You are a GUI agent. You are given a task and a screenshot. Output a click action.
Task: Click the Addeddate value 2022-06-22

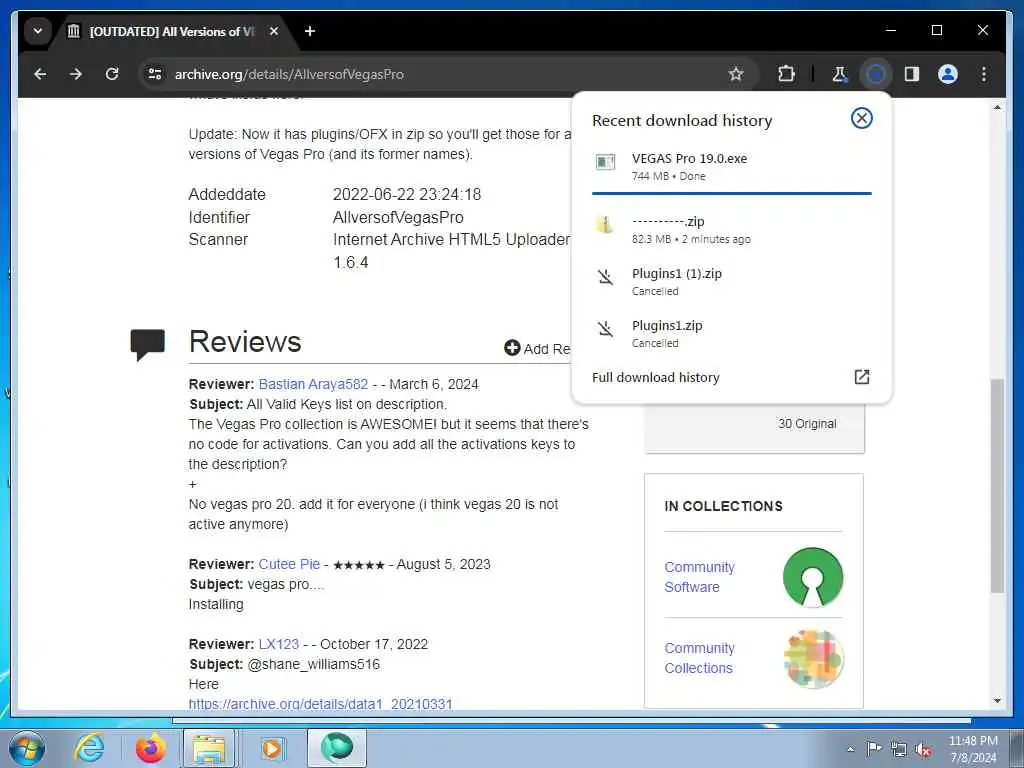tap(407, 195)
